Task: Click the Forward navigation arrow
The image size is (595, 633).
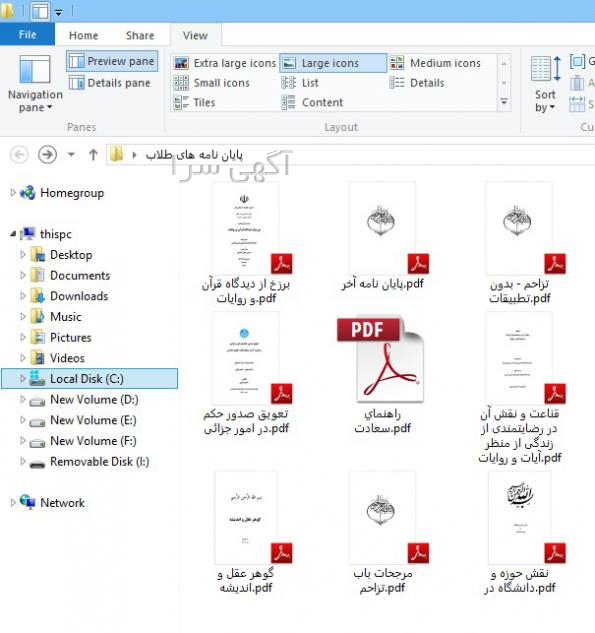Action: tap(47, 155)
